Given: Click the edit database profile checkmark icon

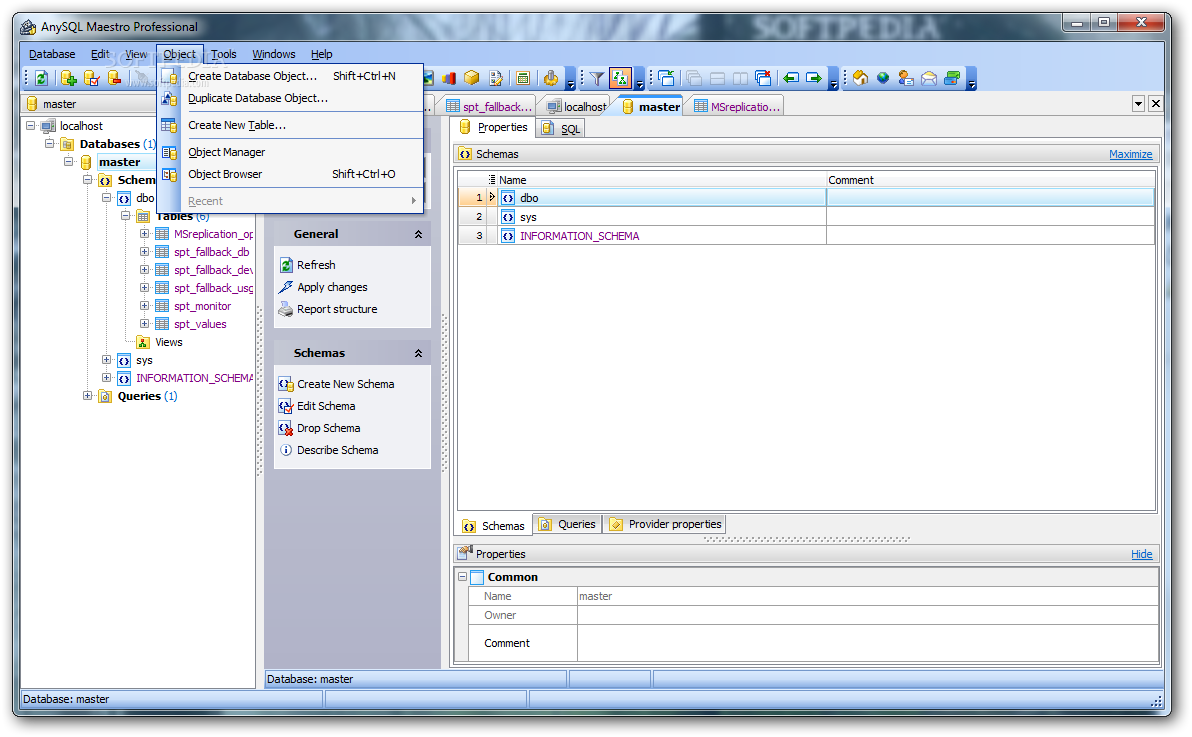Looking at the screenshot, I should pos(92,78).
